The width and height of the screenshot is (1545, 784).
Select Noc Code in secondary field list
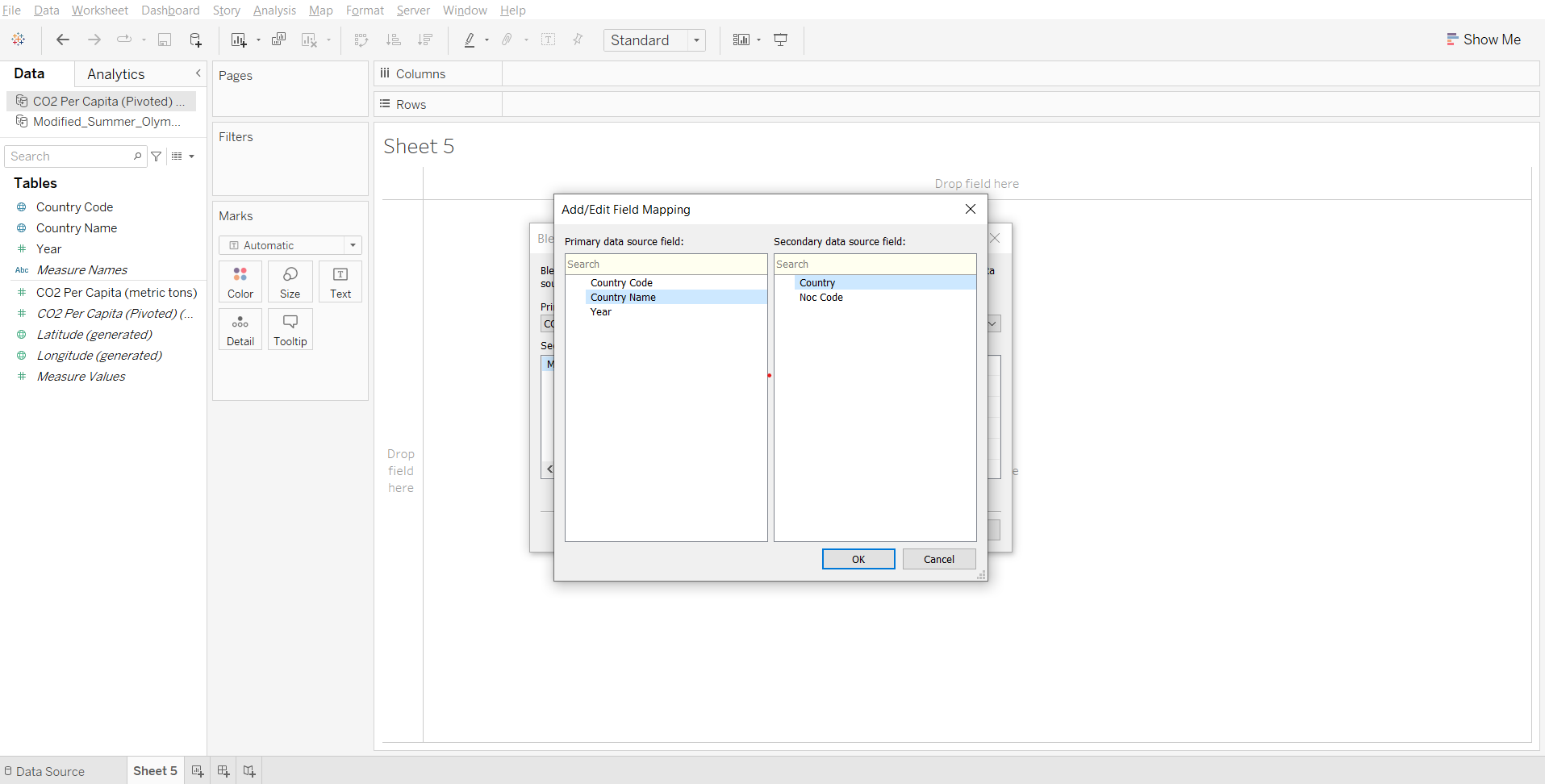pyautogui.click(x=821, y=298)
